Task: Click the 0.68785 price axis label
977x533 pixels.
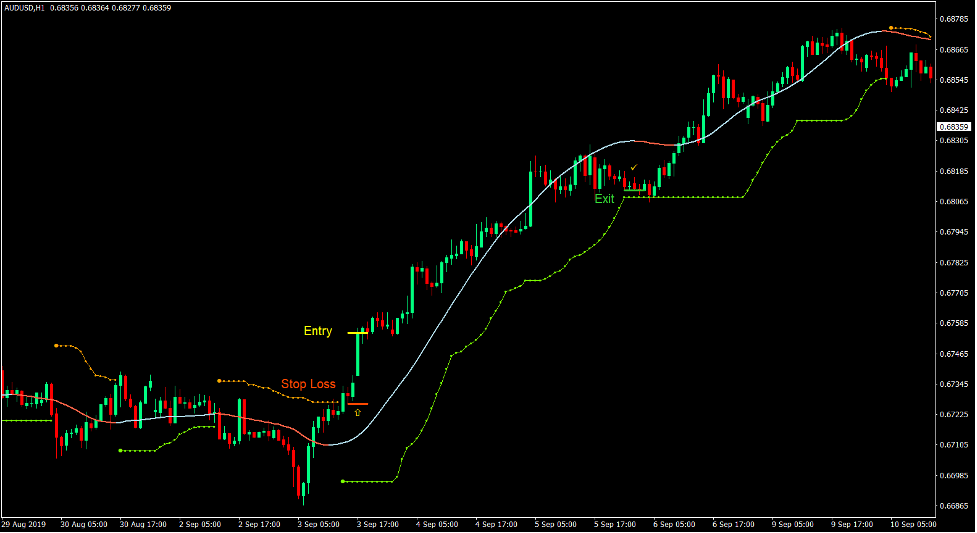Action: (x=955, y=18)
